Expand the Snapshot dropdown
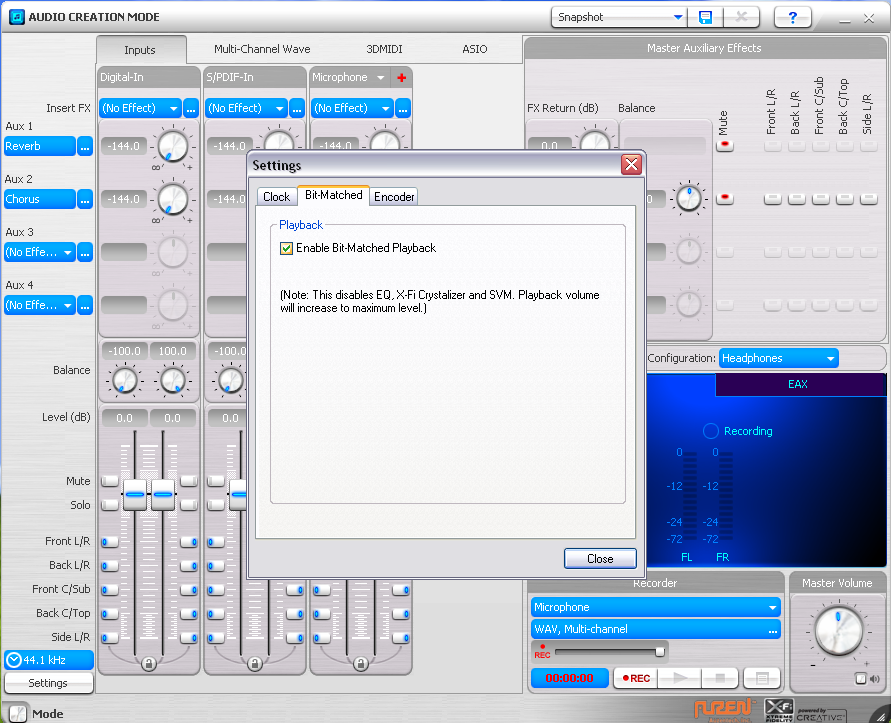The image size is (891, 723). click(x=678, y=17)
